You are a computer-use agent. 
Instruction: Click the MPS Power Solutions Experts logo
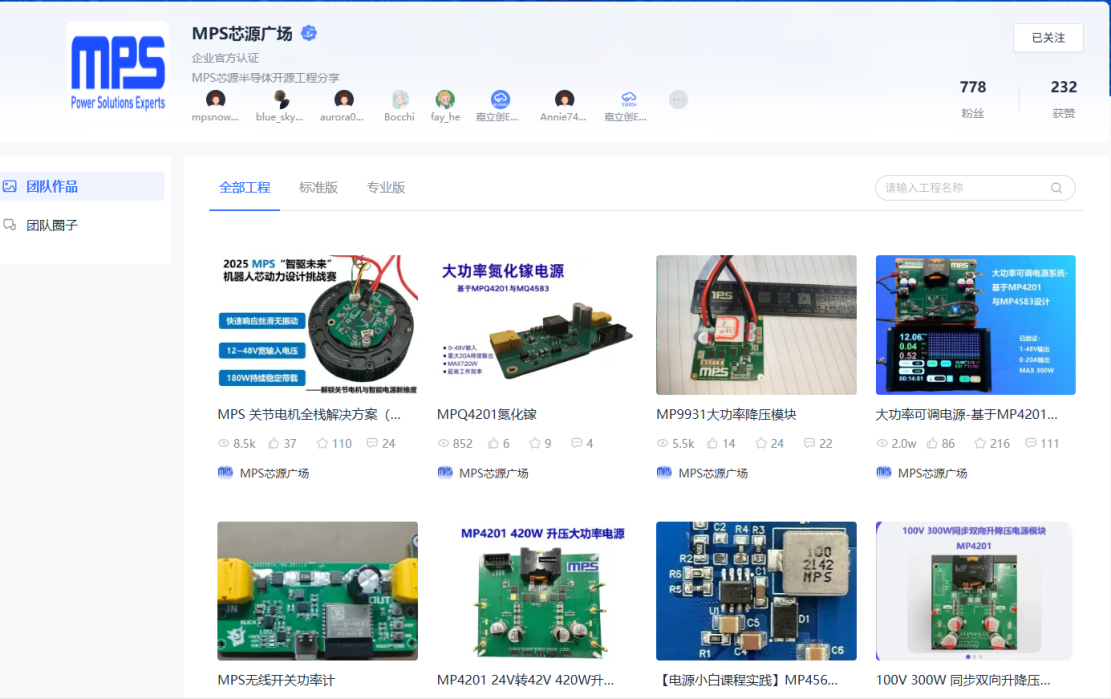click(x=118, y=72)
